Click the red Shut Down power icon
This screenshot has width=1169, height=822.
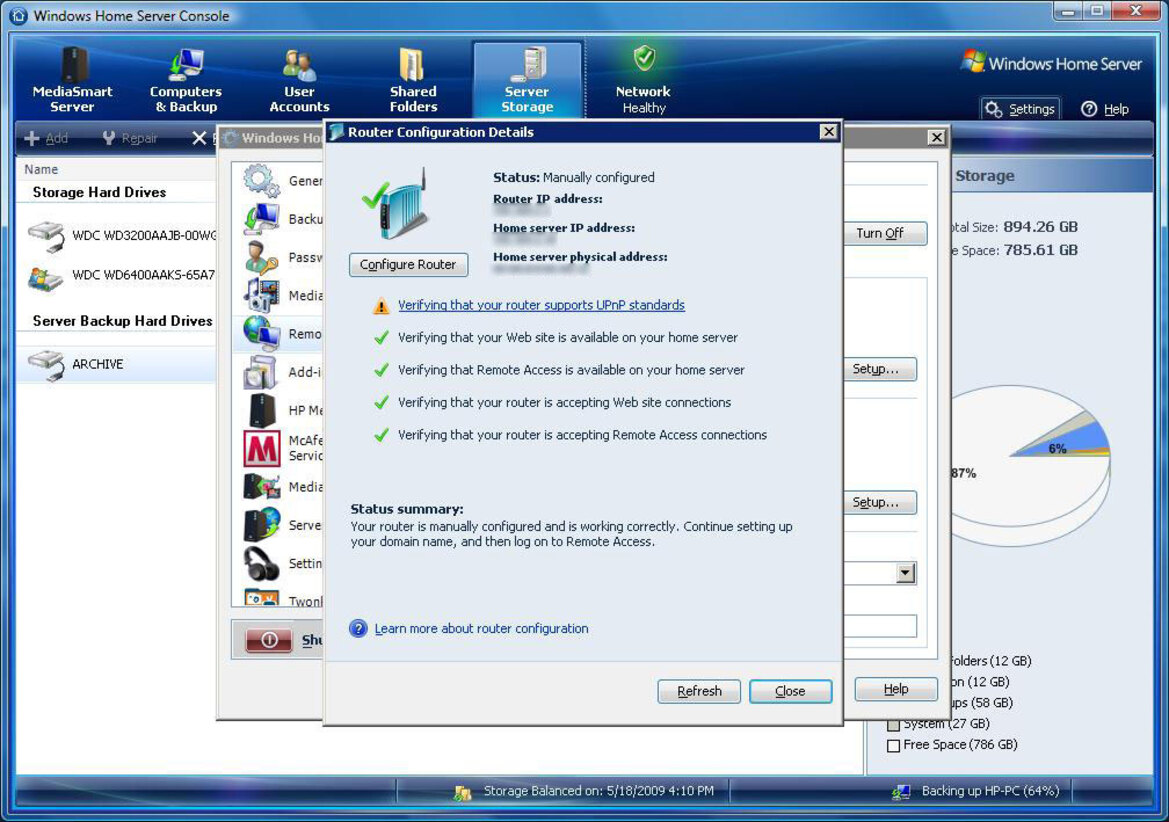click(269, 639)
